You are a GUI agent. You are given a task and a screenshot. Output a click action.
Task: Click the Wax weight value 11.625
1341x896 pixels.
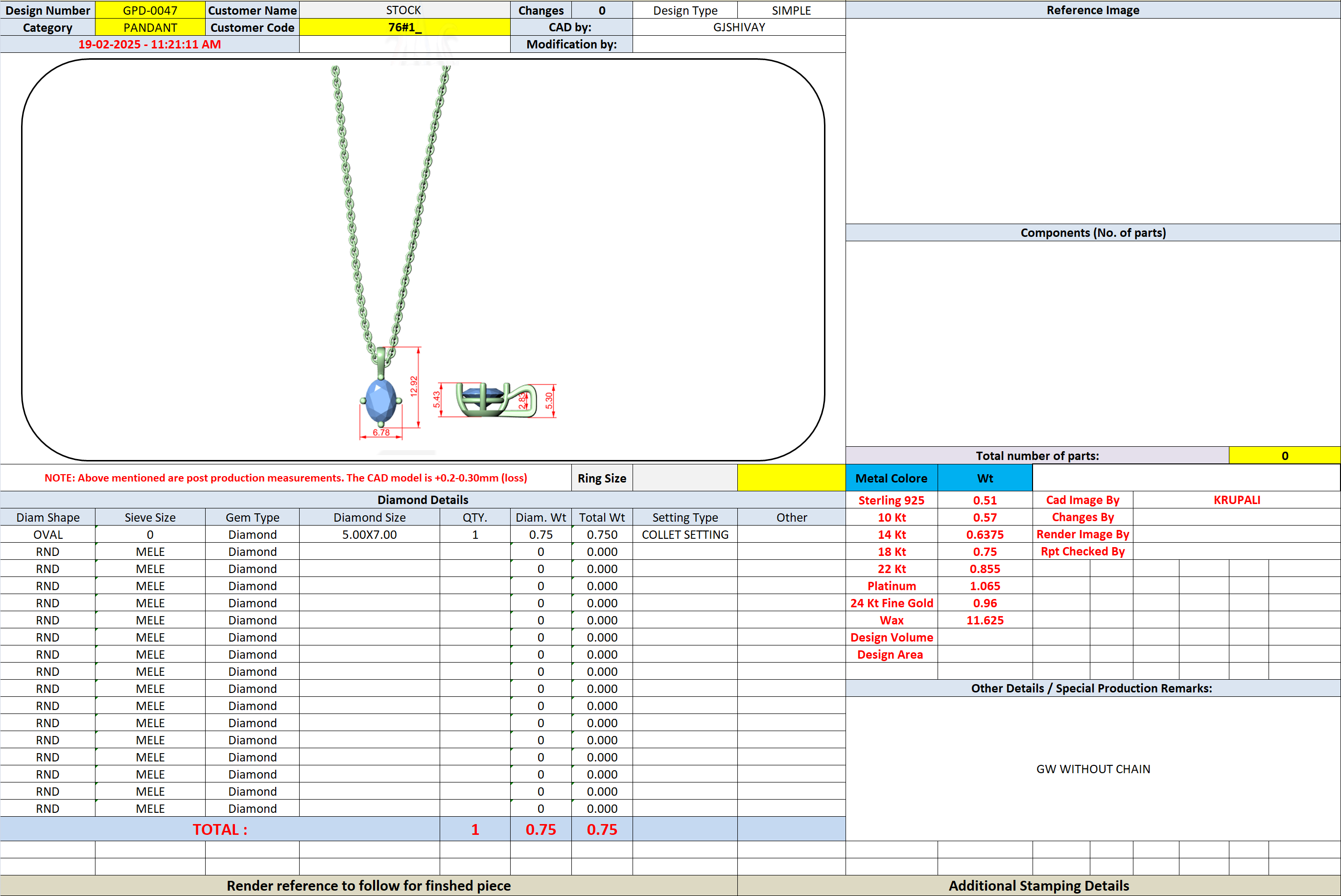tap(985, 620)
